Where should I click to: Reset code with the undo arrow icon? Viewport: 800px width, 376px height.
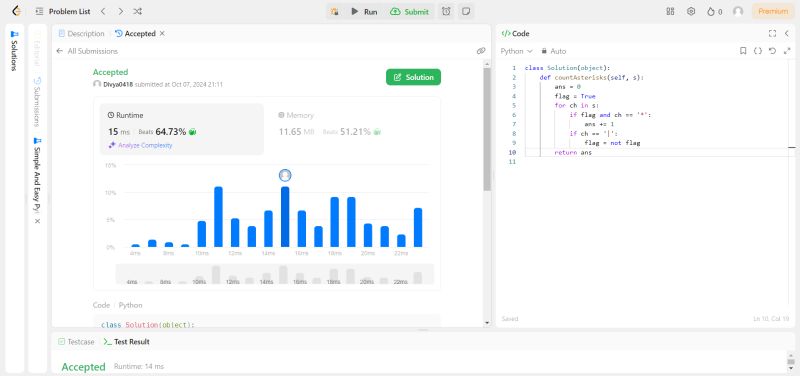click(772, 51)
